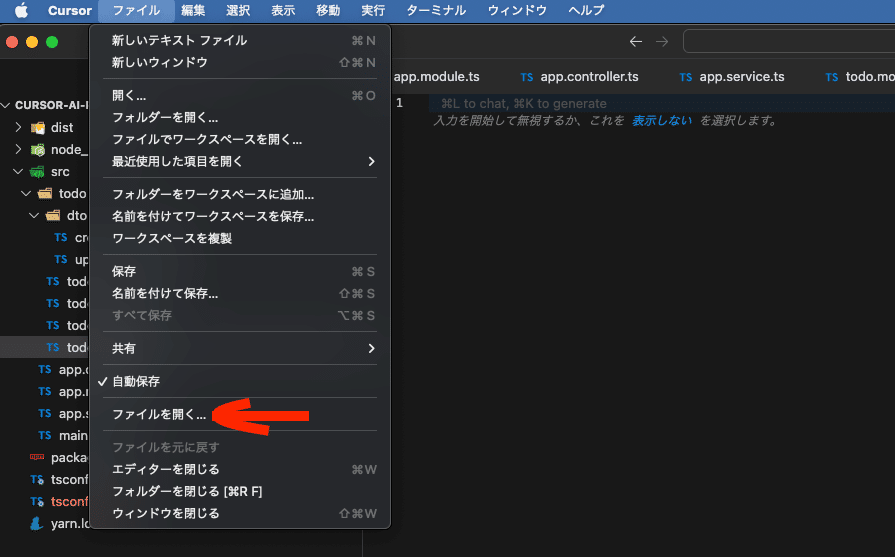
Task: Click the todo folder icon
Action: [x=45, y=193]
